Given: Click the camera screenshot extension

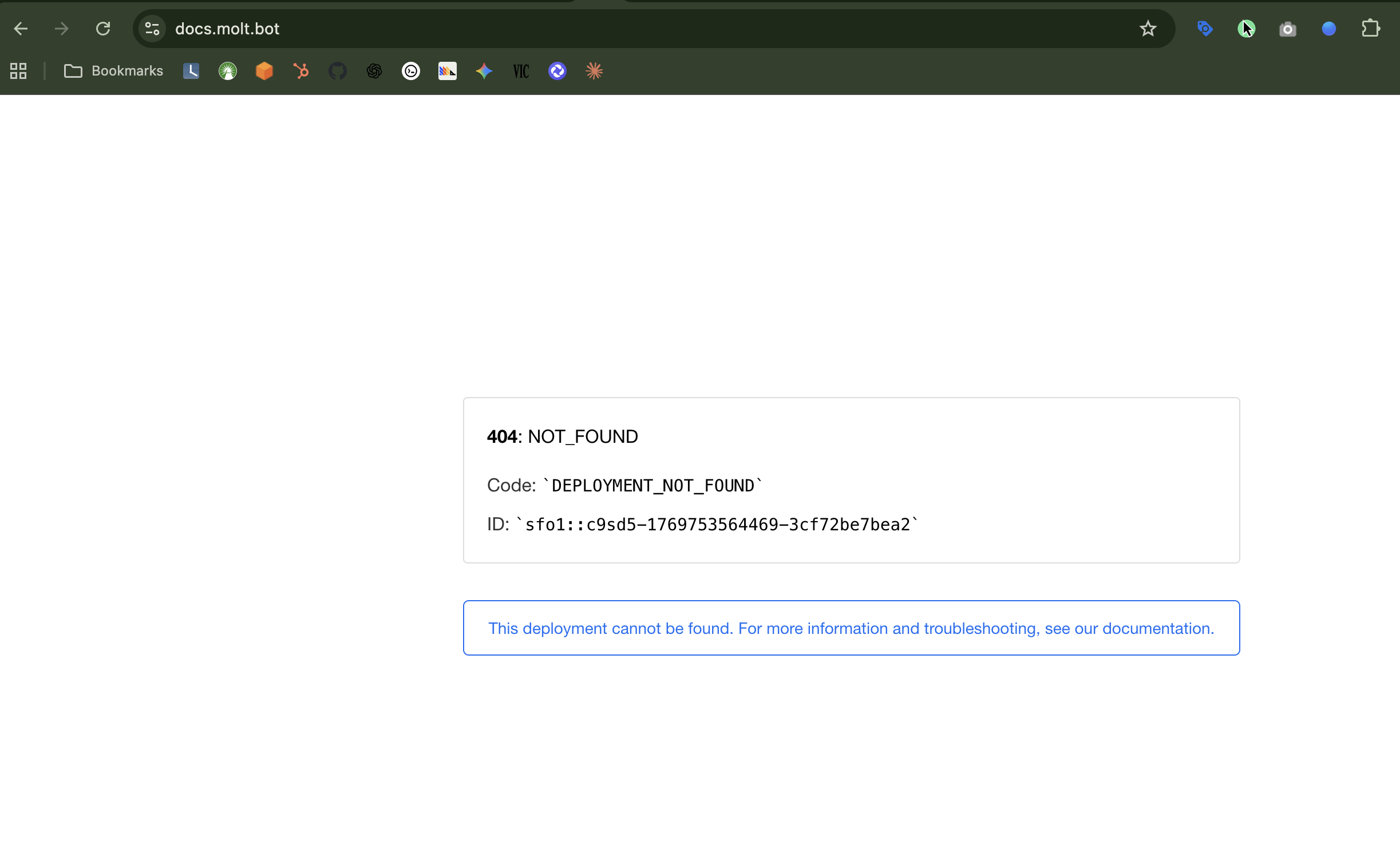Looking at the screenshot, I should 1287,29.
